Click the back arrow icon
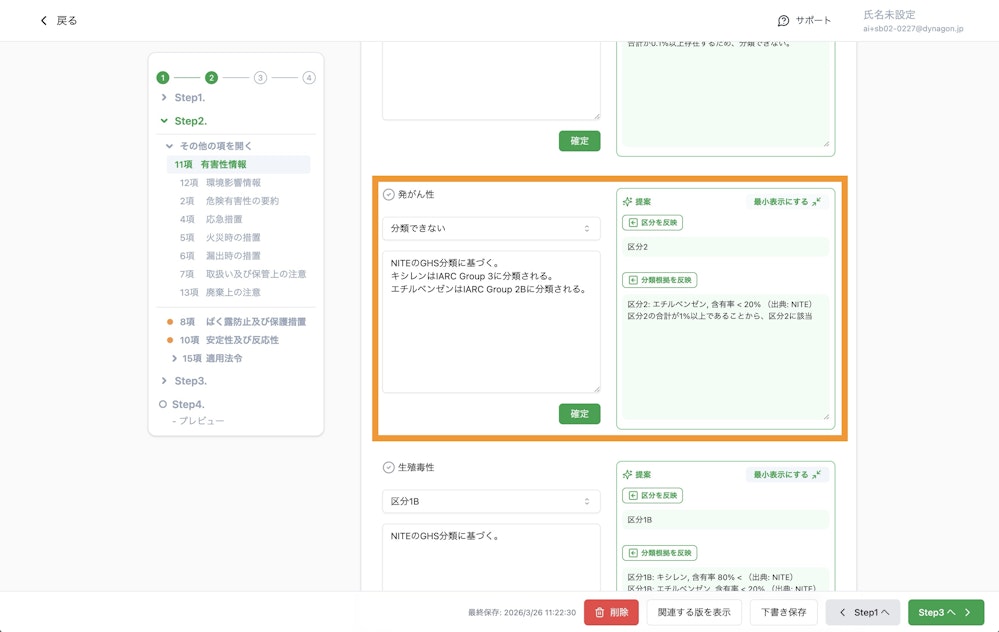Image resolution: width=999 pixels, height=632 pixels. pos(43,21)
